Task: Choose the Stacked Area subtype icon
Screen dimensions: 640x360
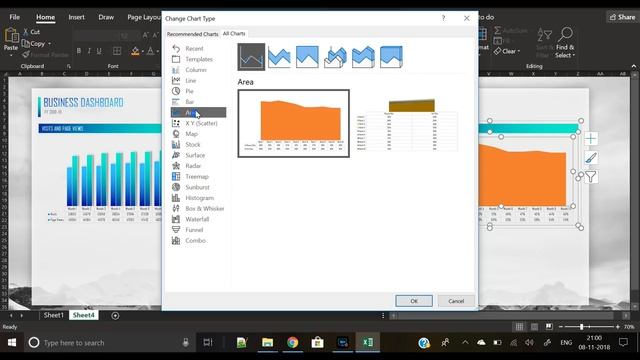Action: coord(279,57)
